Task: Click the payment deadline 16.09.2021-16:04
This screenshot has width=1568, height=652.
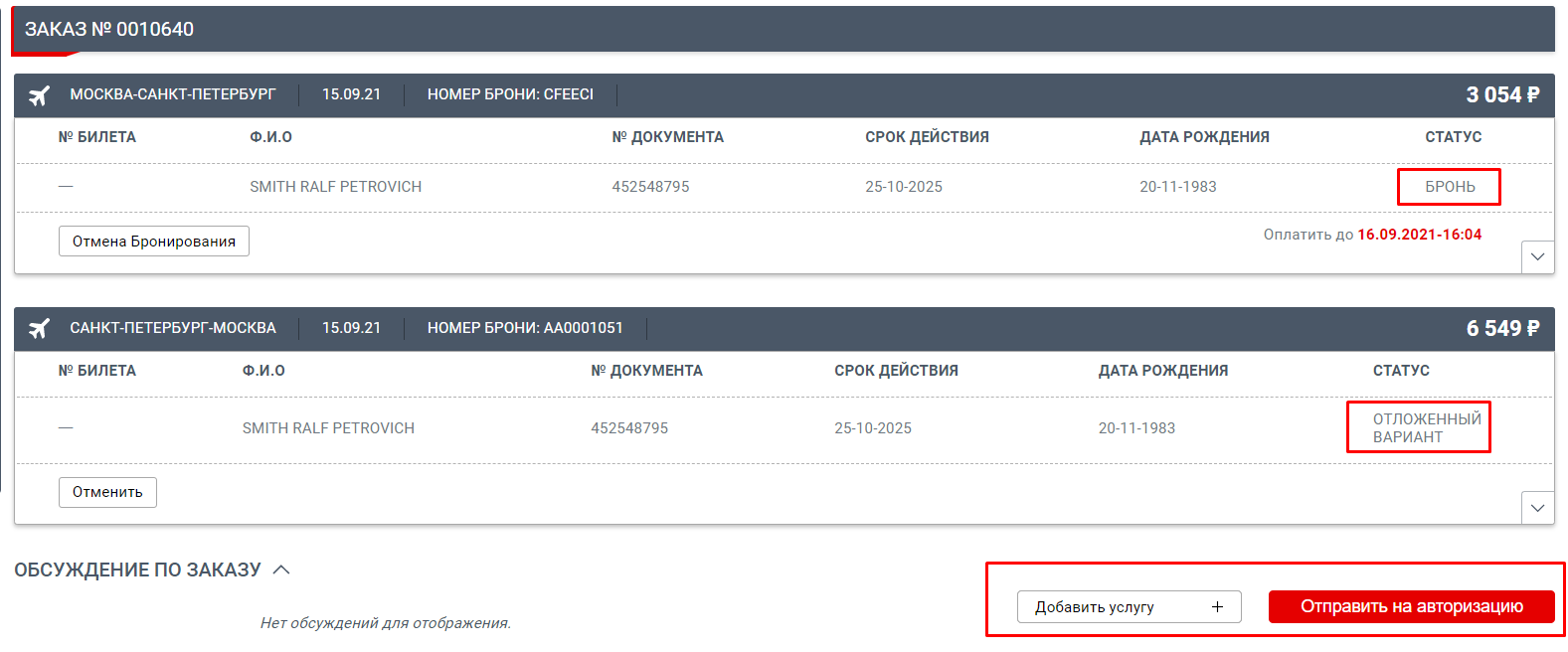Action: (x=1419, y=235)
